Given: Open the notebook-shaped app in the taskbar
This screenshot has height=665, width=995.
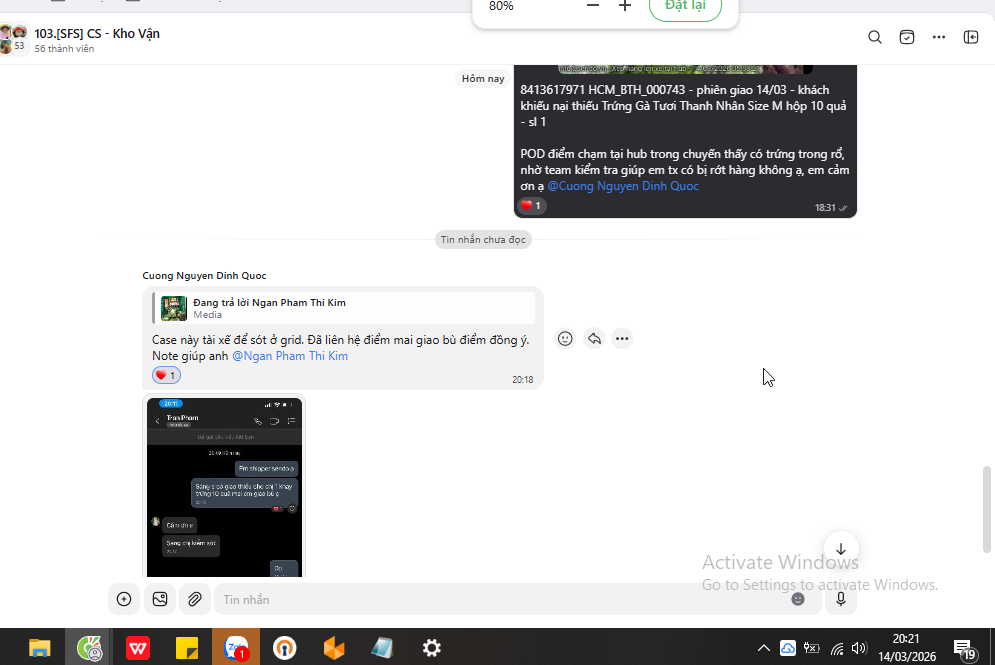Looking at the screenshot, I should coord(383,648).
